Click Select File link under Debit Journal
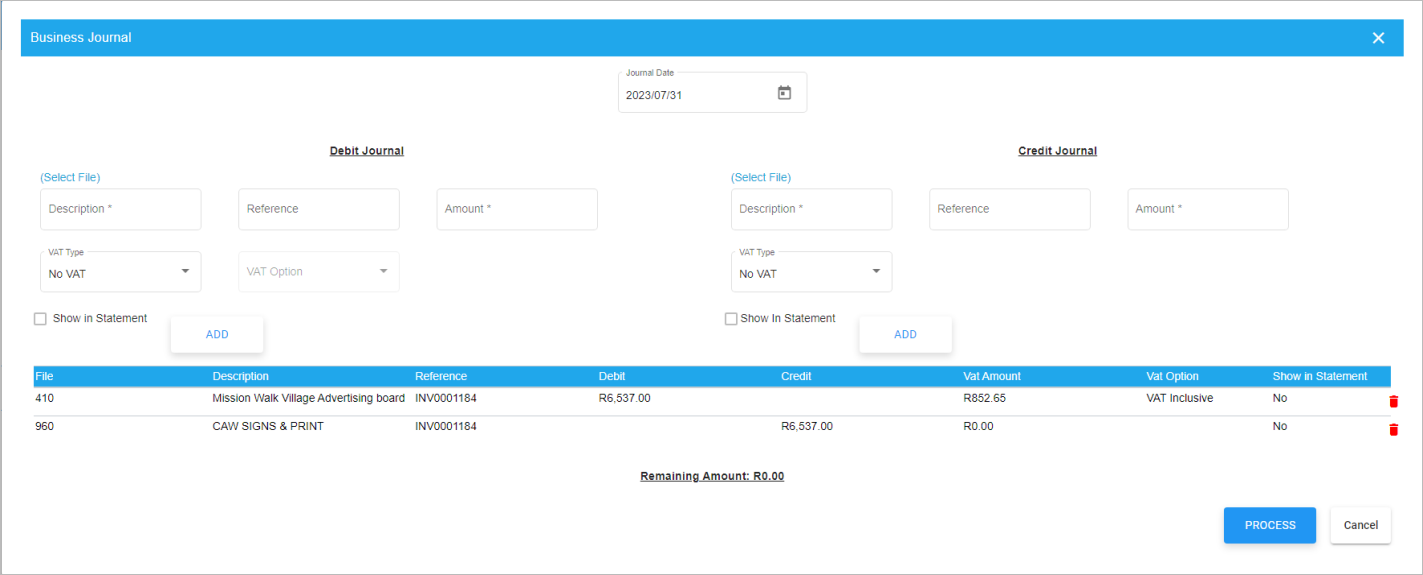1423x575 pixels. pyautogui.click(x=70, y=177)
